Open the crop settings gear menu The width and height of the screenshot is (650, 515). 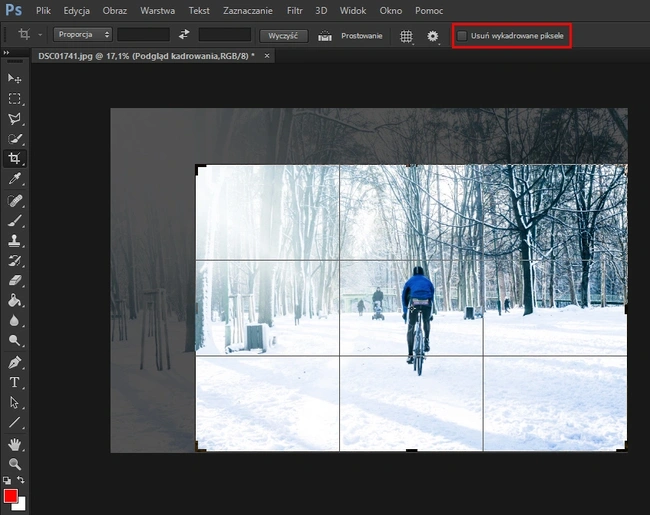[x=433, y=36]
